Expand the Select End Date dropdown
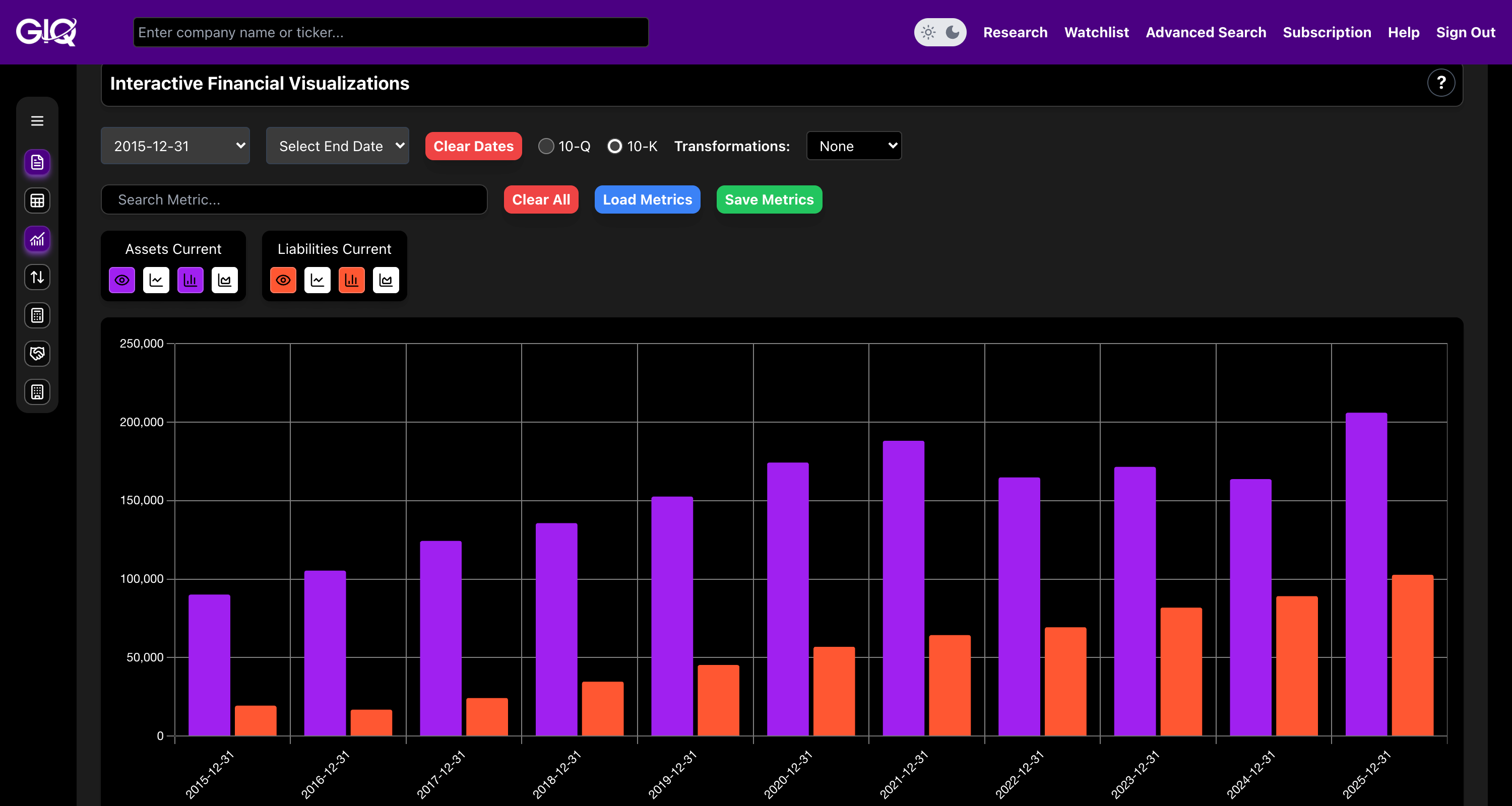Screen dimensions: 1512x806 338,146
